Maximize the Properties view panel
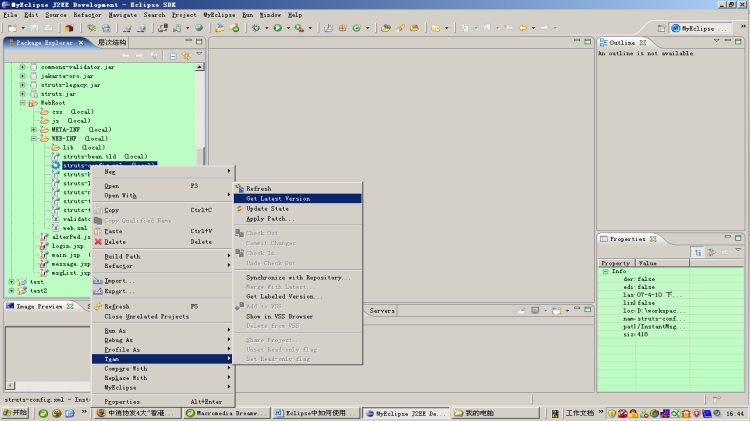The width and height of the screenshot is (750, 421). (x=738, y=237)
